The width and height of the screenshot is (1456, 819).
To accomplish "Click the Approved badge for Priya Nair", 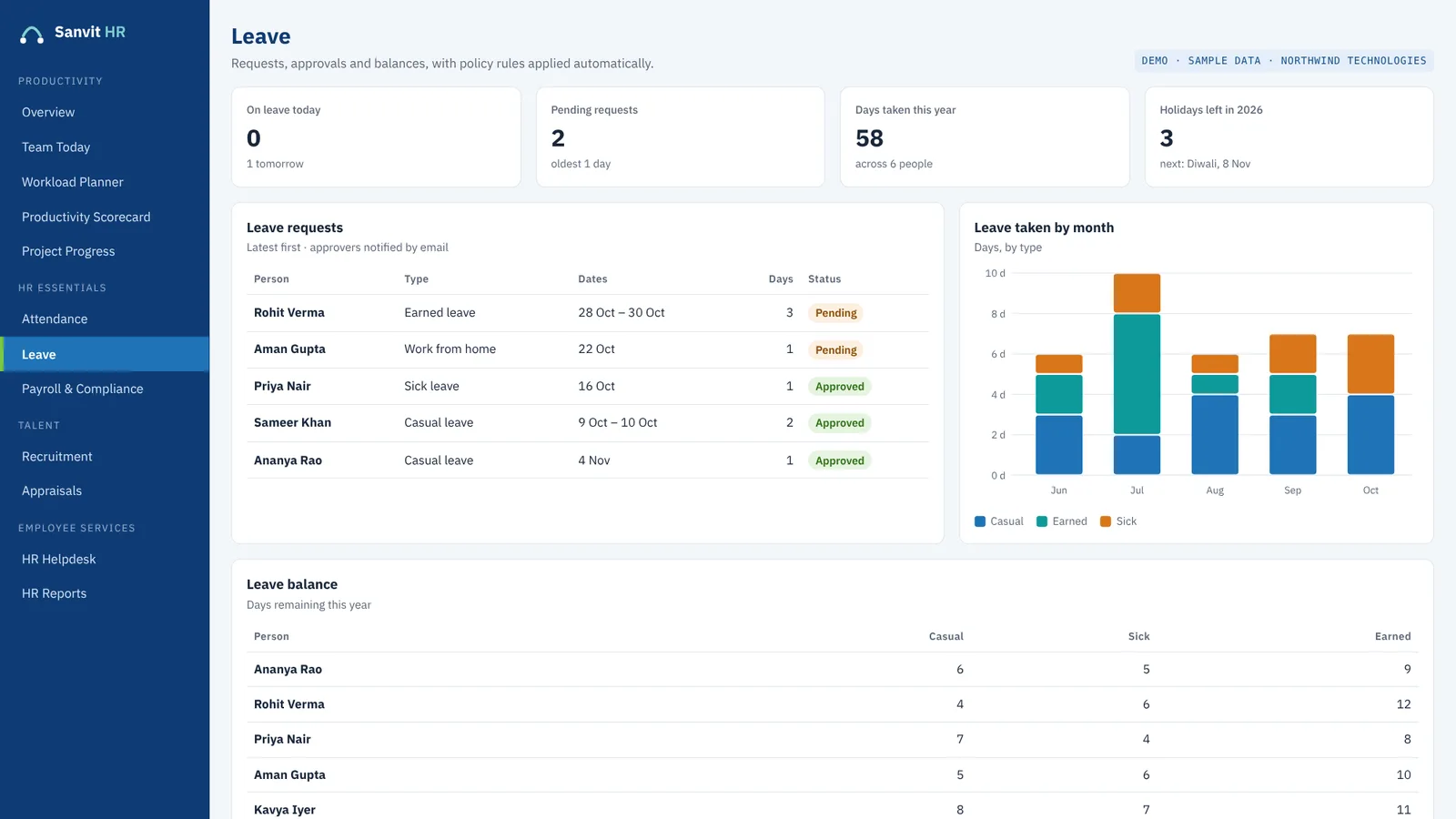I will [840, 387].
